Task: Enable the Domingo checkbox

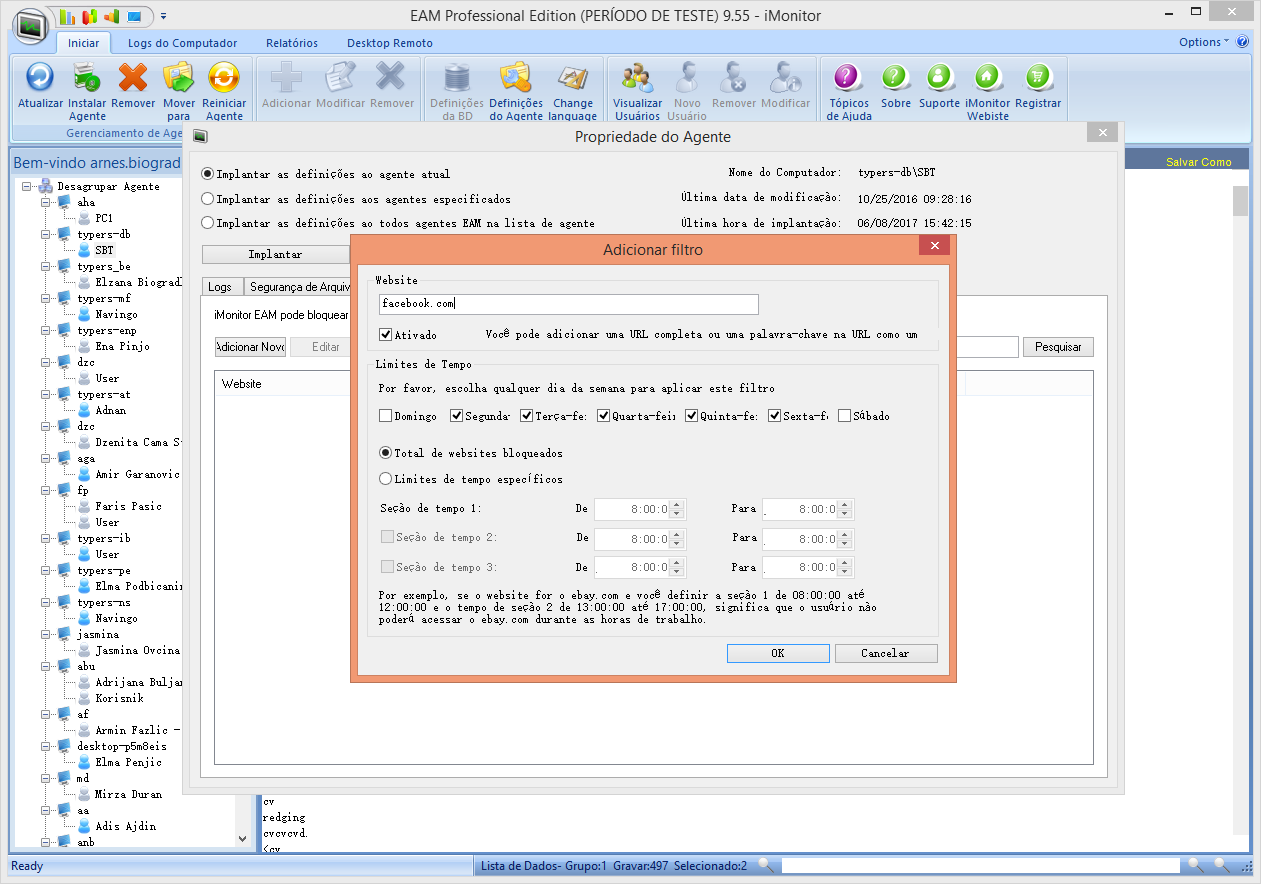Action: click(386, 416)
